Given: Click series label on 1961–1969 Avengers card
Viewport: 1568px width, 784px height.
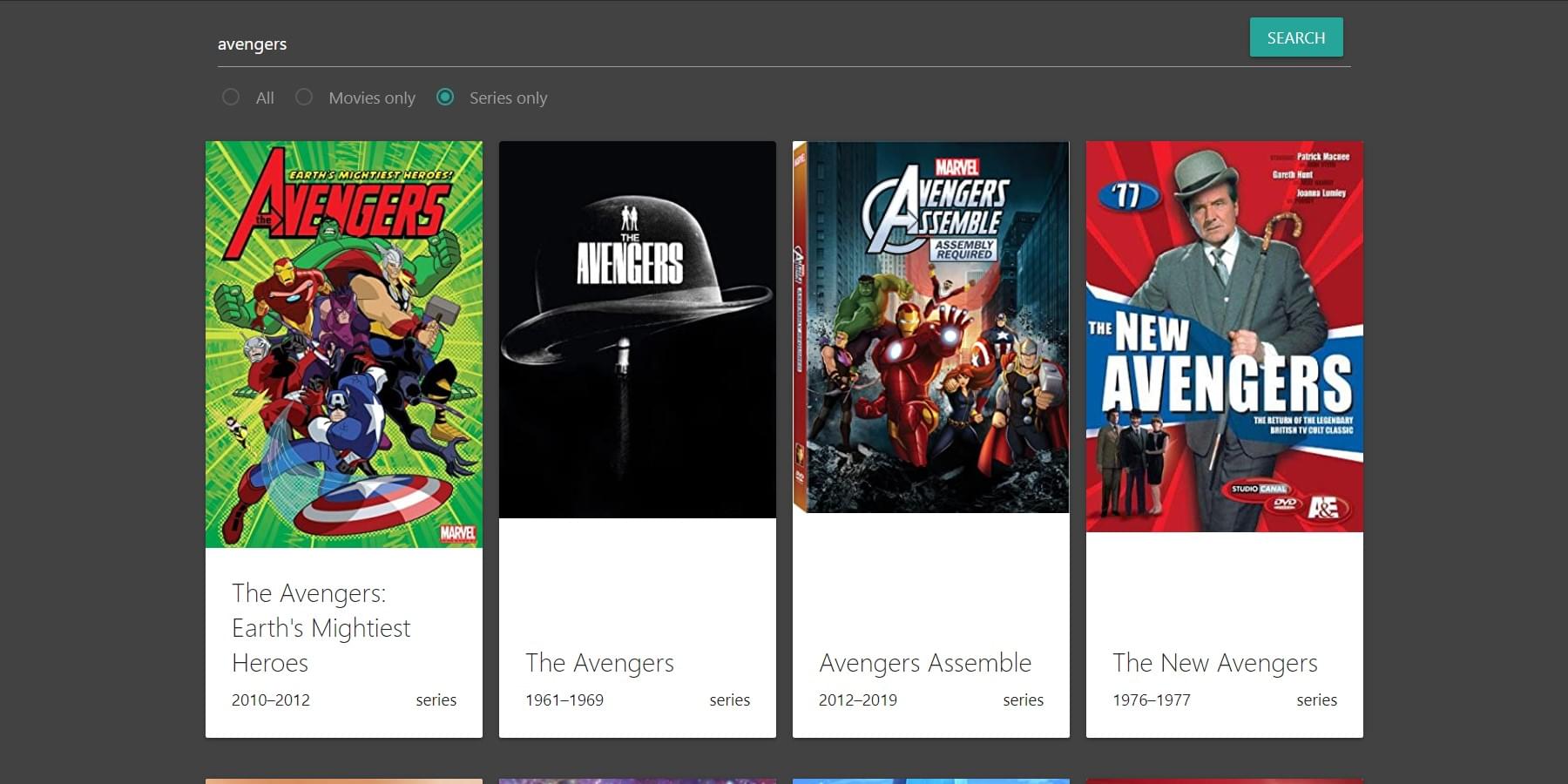Looking at the screenshot, I should point(729,700).
